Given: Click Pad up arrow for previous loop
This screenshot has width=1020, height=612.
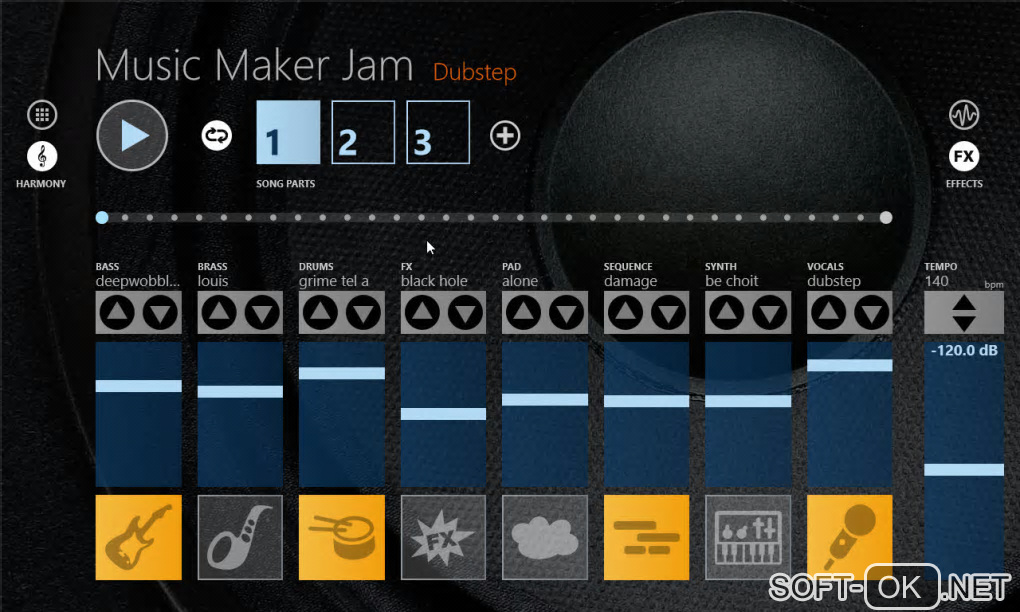Looking at the screenshot, I should pos(523,313).
